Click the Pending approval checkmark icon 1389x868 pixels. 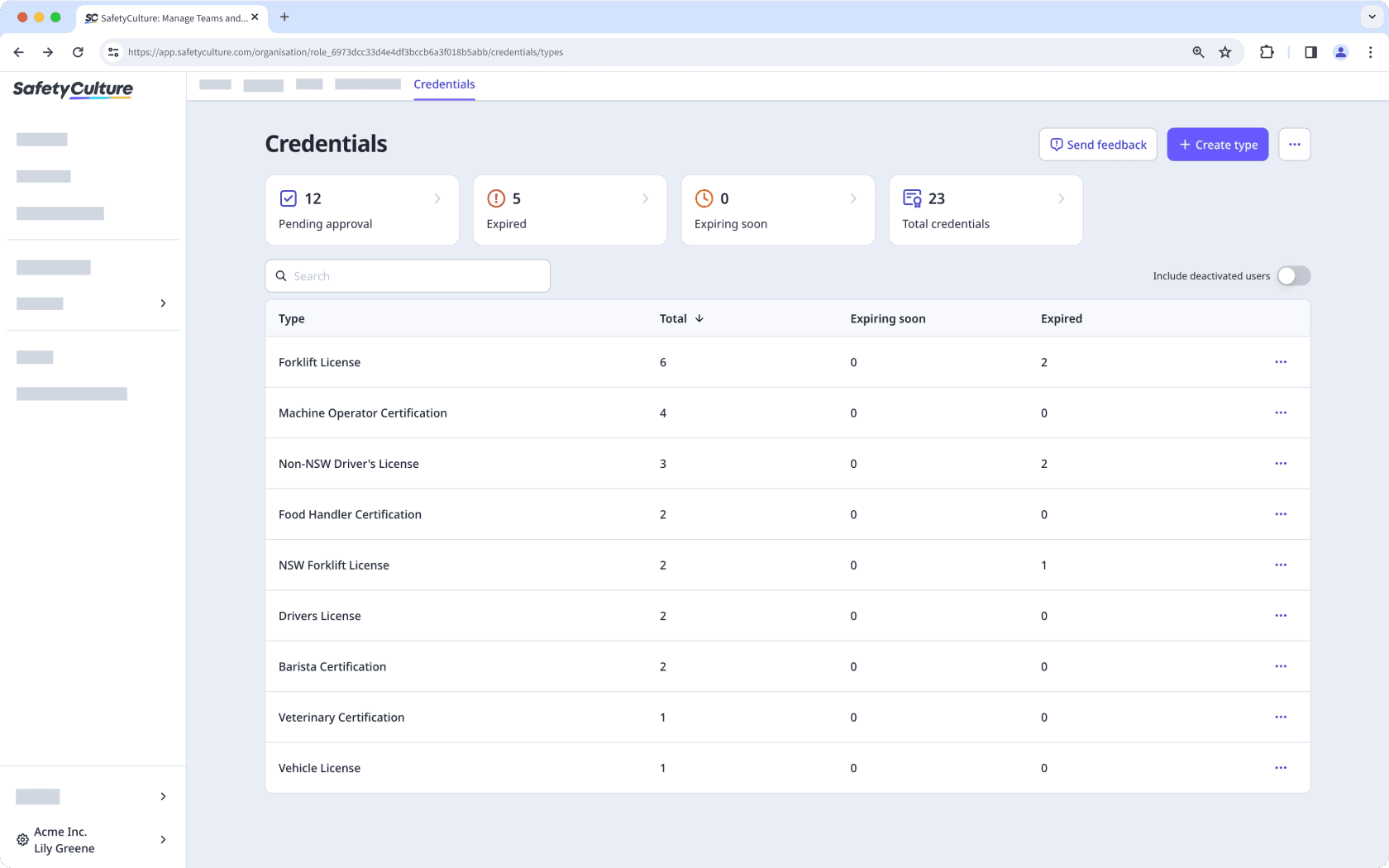point(289,198)
